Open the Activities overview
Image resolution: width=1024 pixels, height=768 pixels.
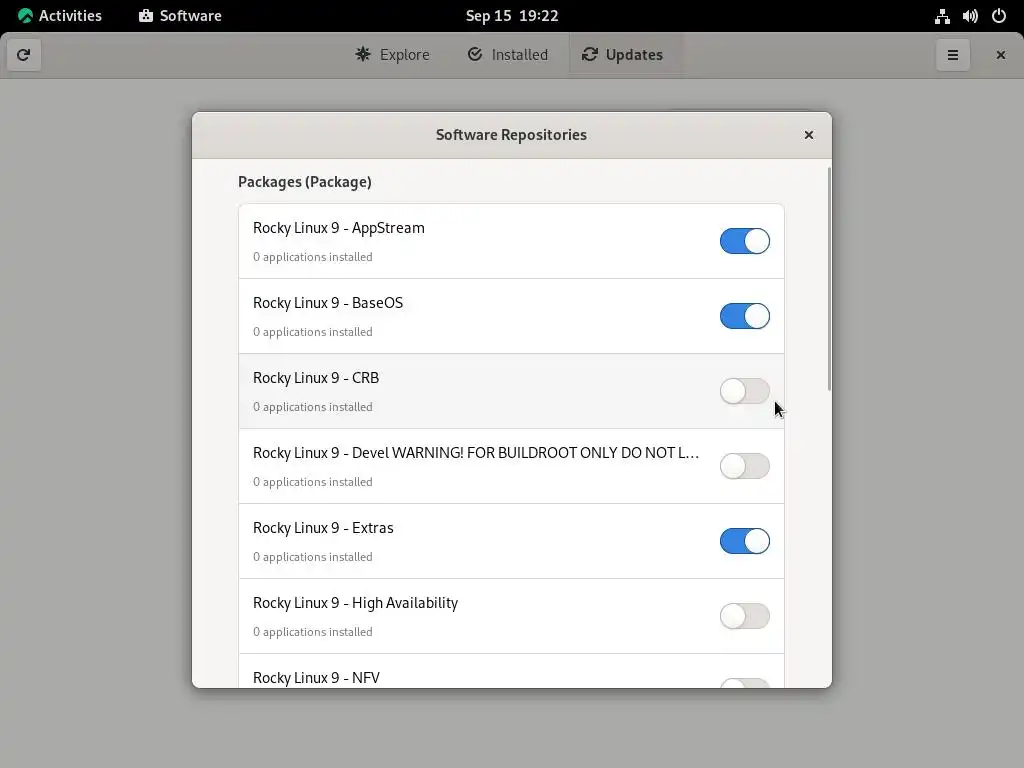[x=60, y=16]
